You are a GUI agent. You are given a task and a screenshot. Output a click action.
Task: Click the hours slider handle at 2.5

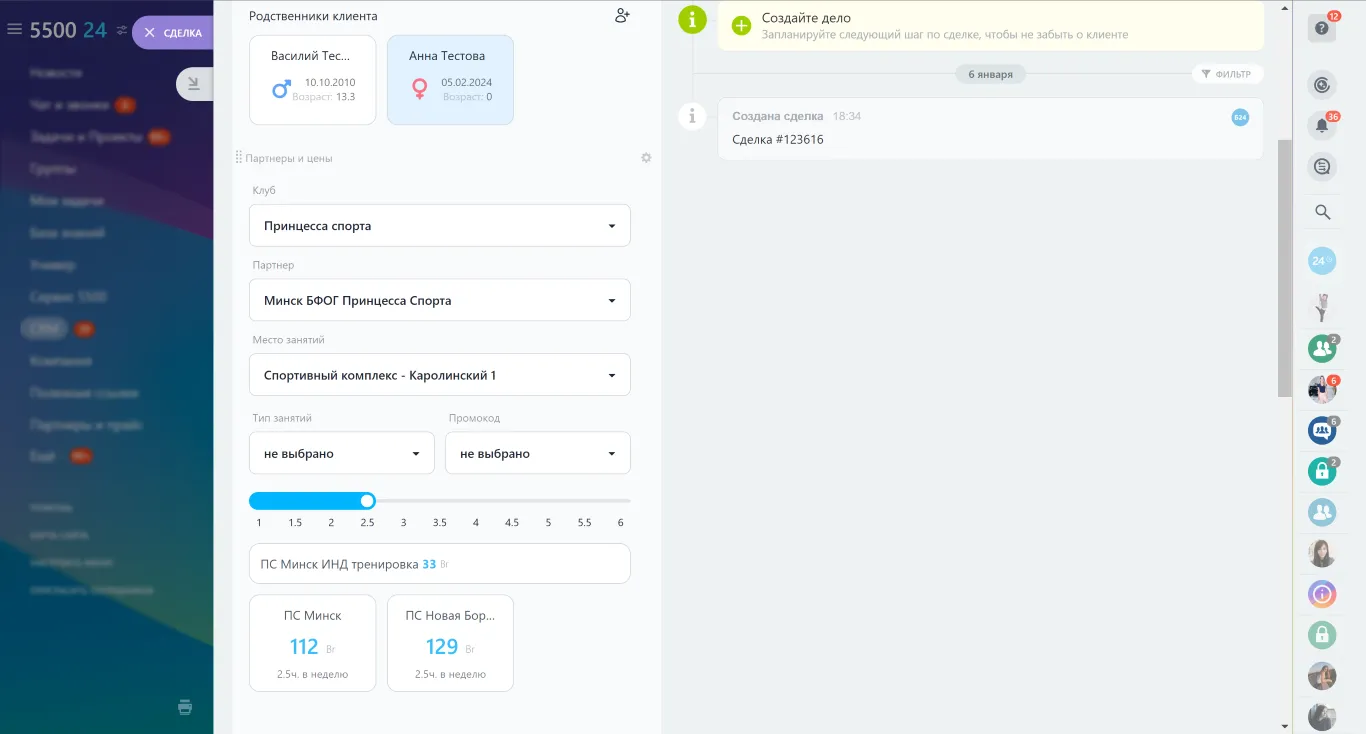tap(367, 501)
